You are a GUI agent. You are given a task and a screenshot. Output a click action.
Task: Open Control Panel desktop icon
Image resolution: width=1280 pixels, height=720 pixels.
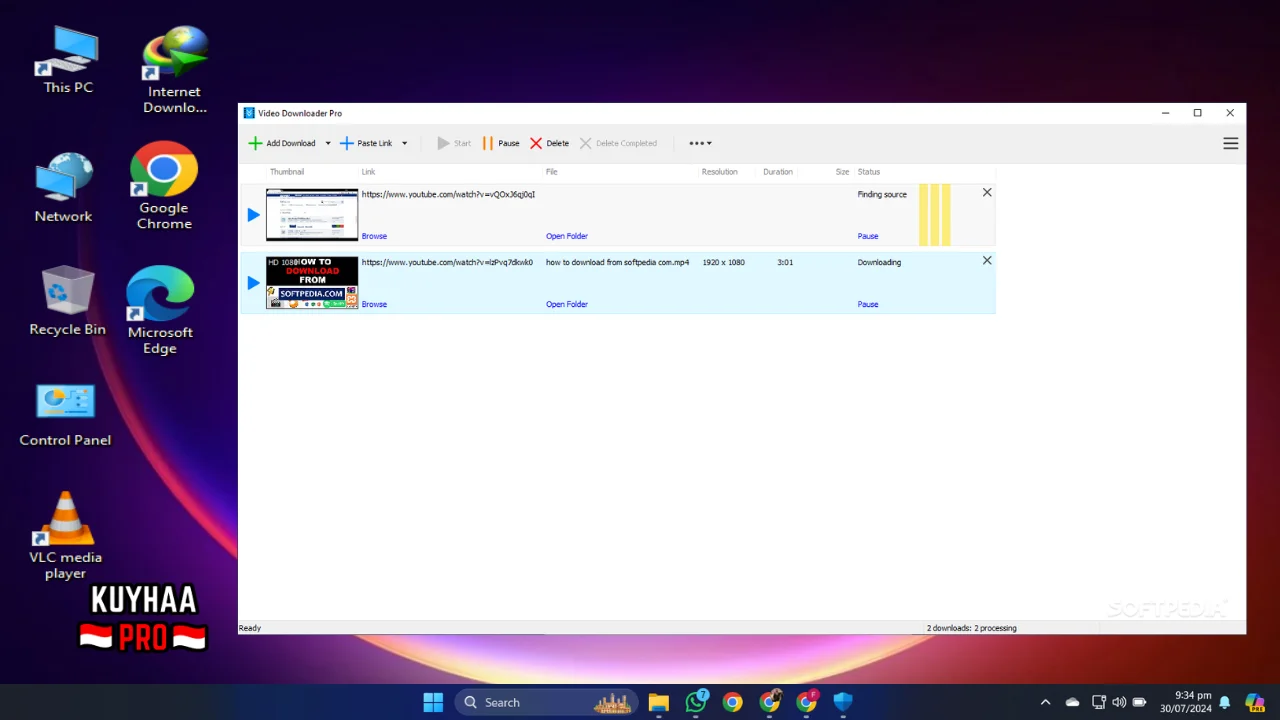[x=65, y=413]
